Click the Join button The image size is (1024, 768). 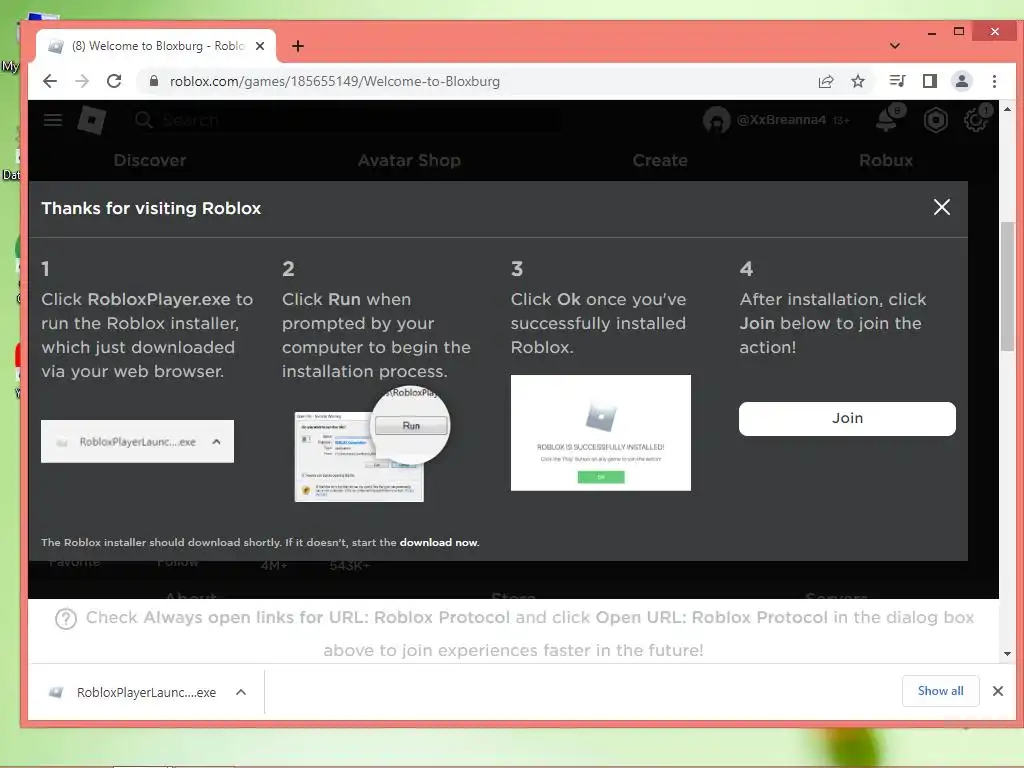(x=847, y=418)
